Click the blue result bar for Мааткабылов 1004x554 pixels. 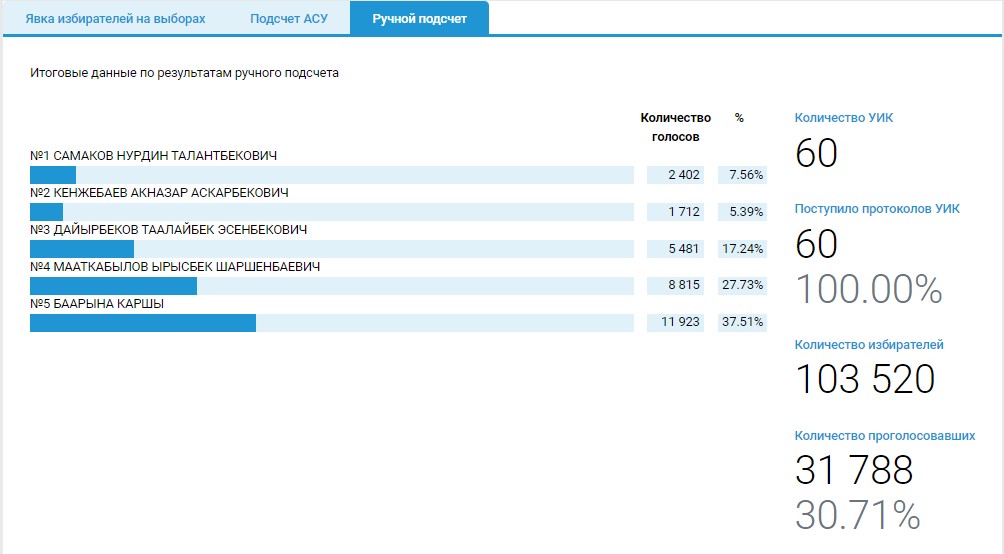click(x=113, y=286)
